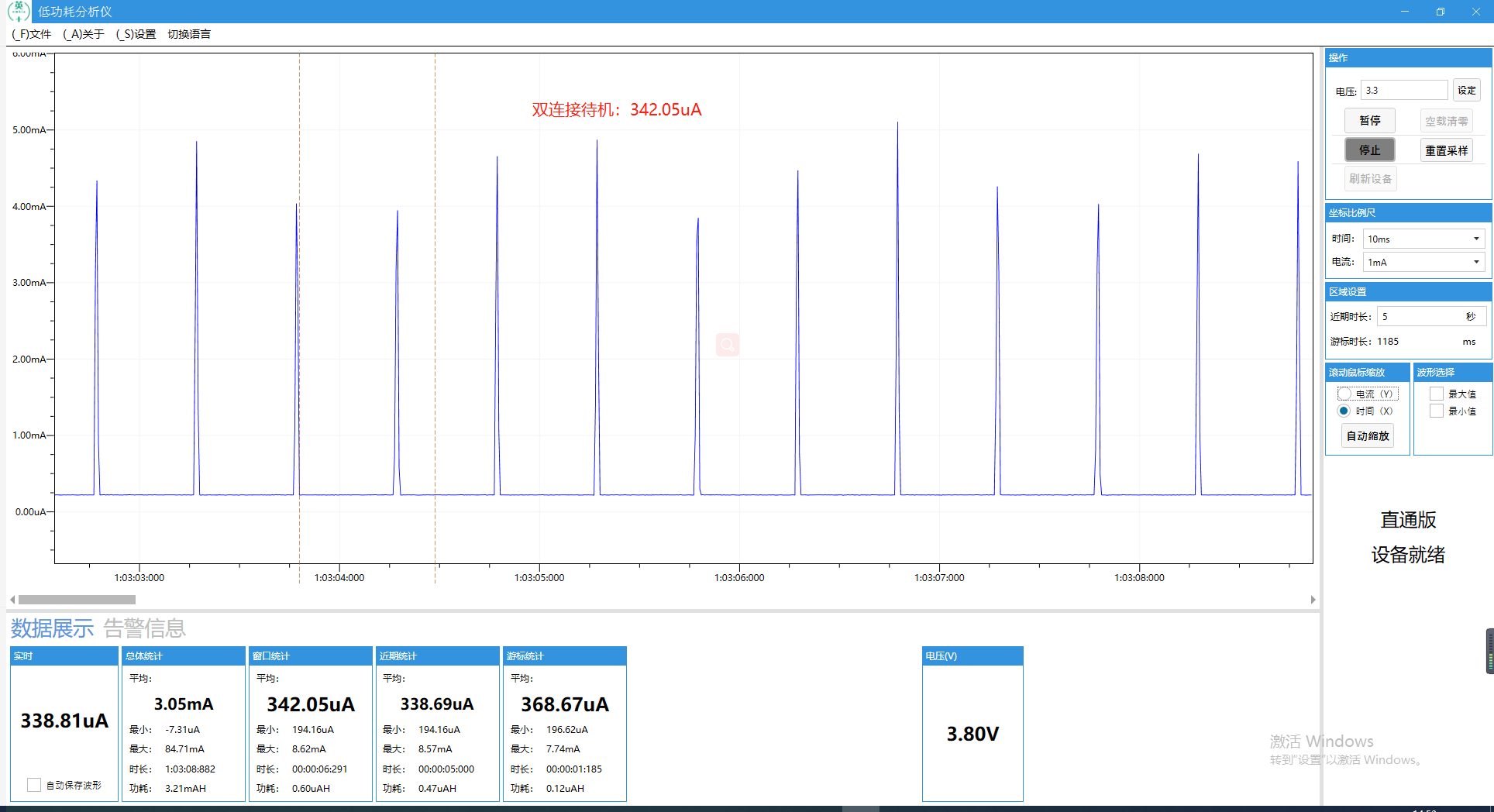The image size is (1494, 812).
Task: Click the 338.69uA recent average value
Action: (x=437, y=704)
